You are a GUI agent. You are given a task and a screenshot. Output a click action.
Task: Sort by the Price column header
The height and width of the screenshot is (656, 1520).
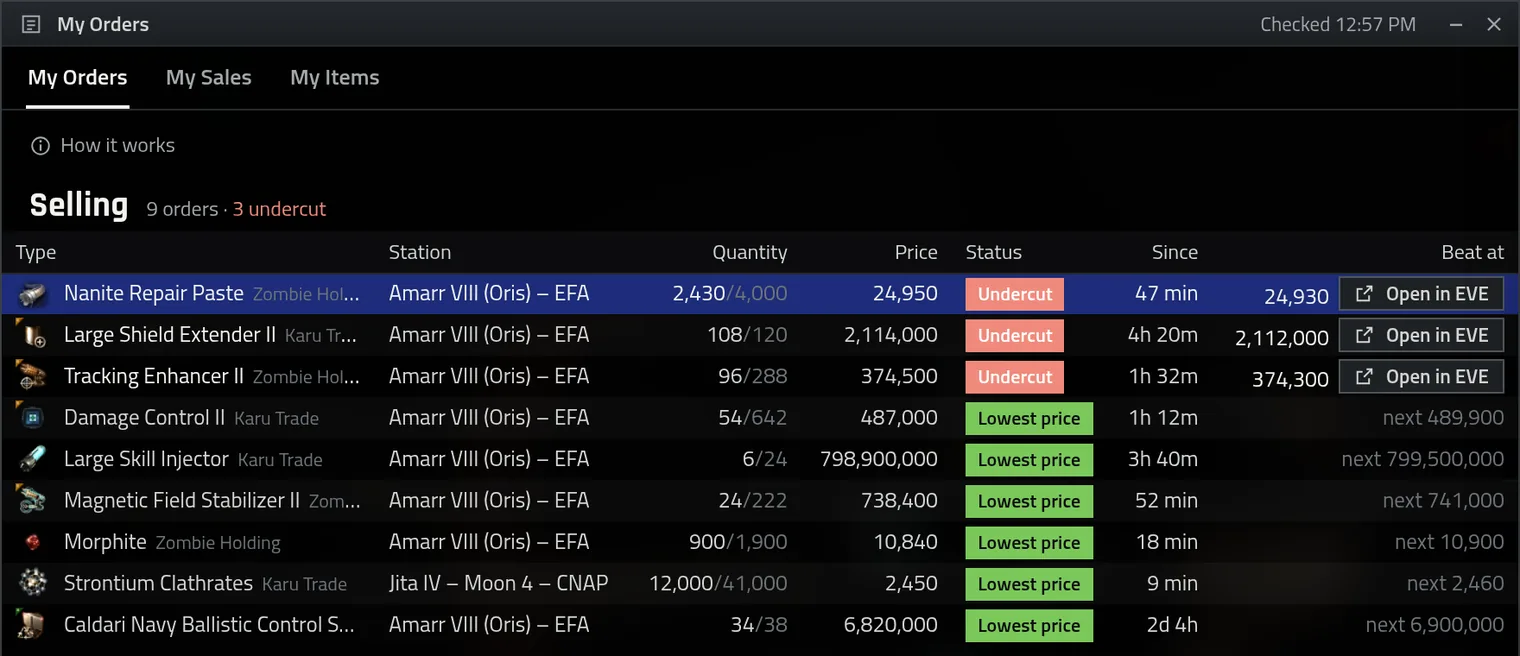[x=916, y=253]
